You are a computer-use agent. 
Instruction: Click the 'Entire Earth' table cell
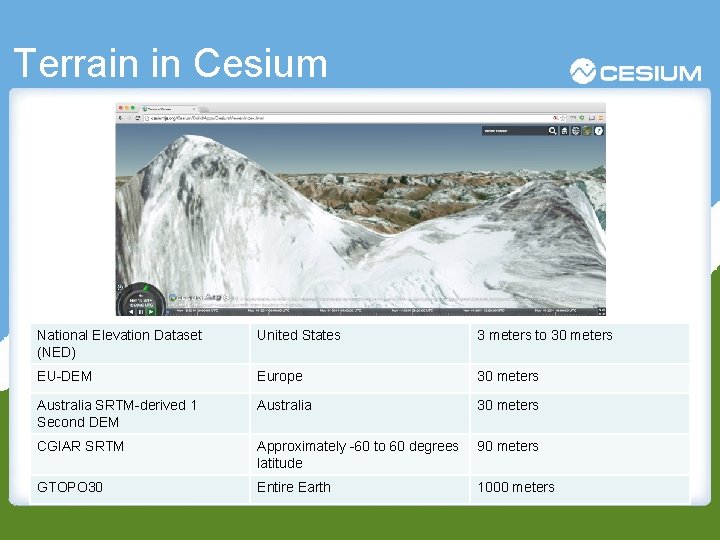click(360, 489)
